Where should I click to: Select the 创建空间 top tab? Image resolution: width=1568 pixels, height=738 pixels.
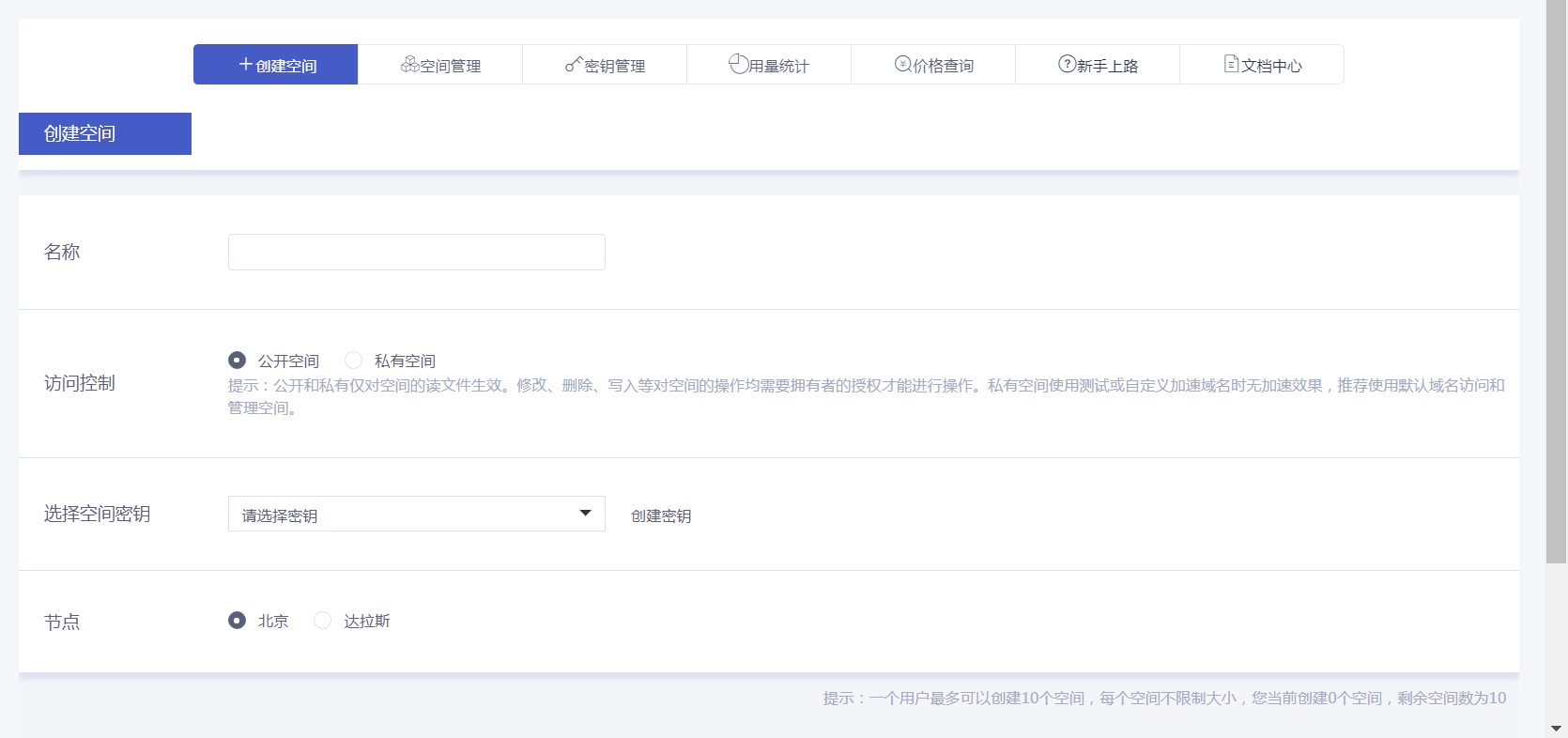point(276,65)
